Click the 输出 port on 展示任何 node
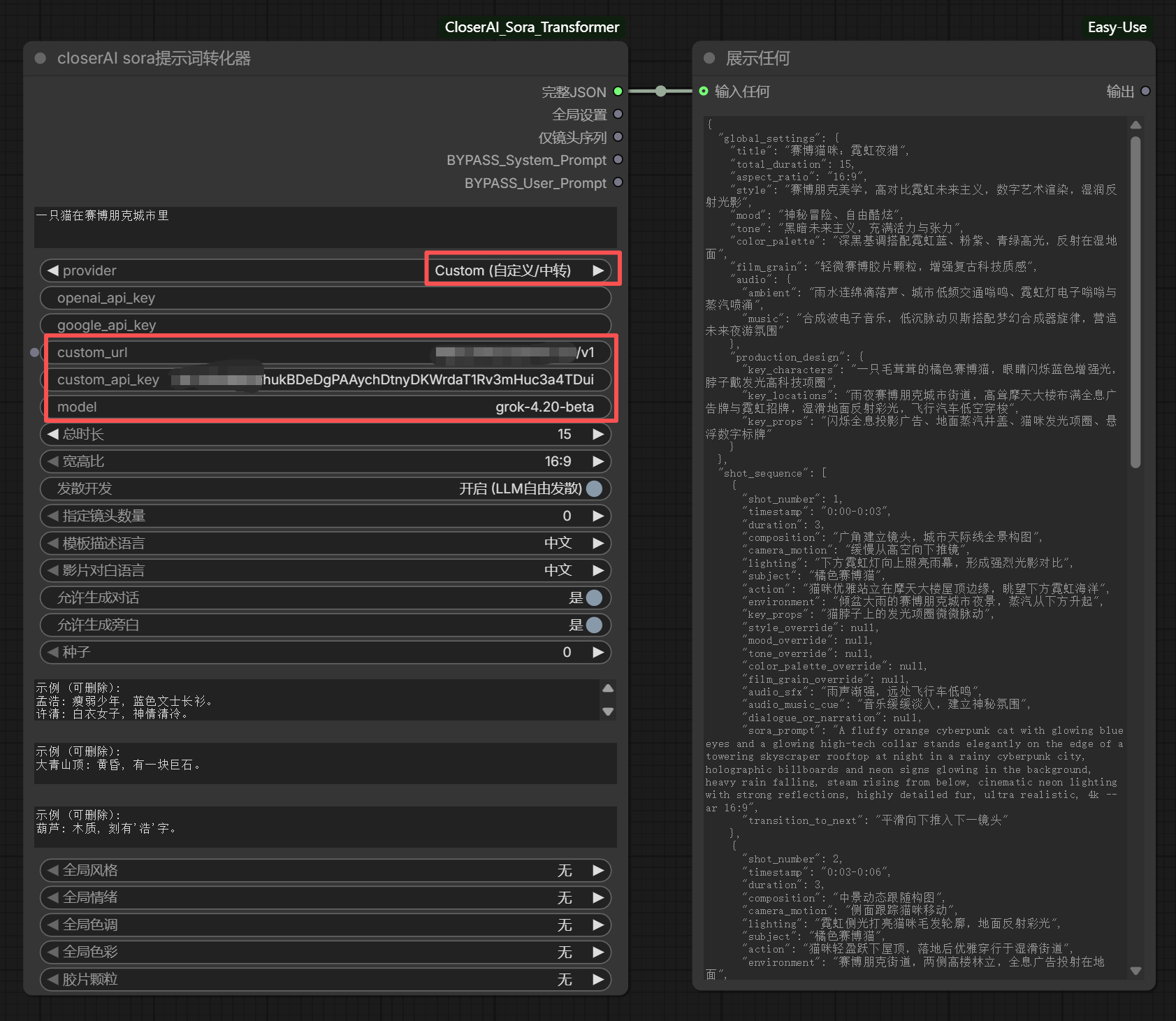 1145,92
